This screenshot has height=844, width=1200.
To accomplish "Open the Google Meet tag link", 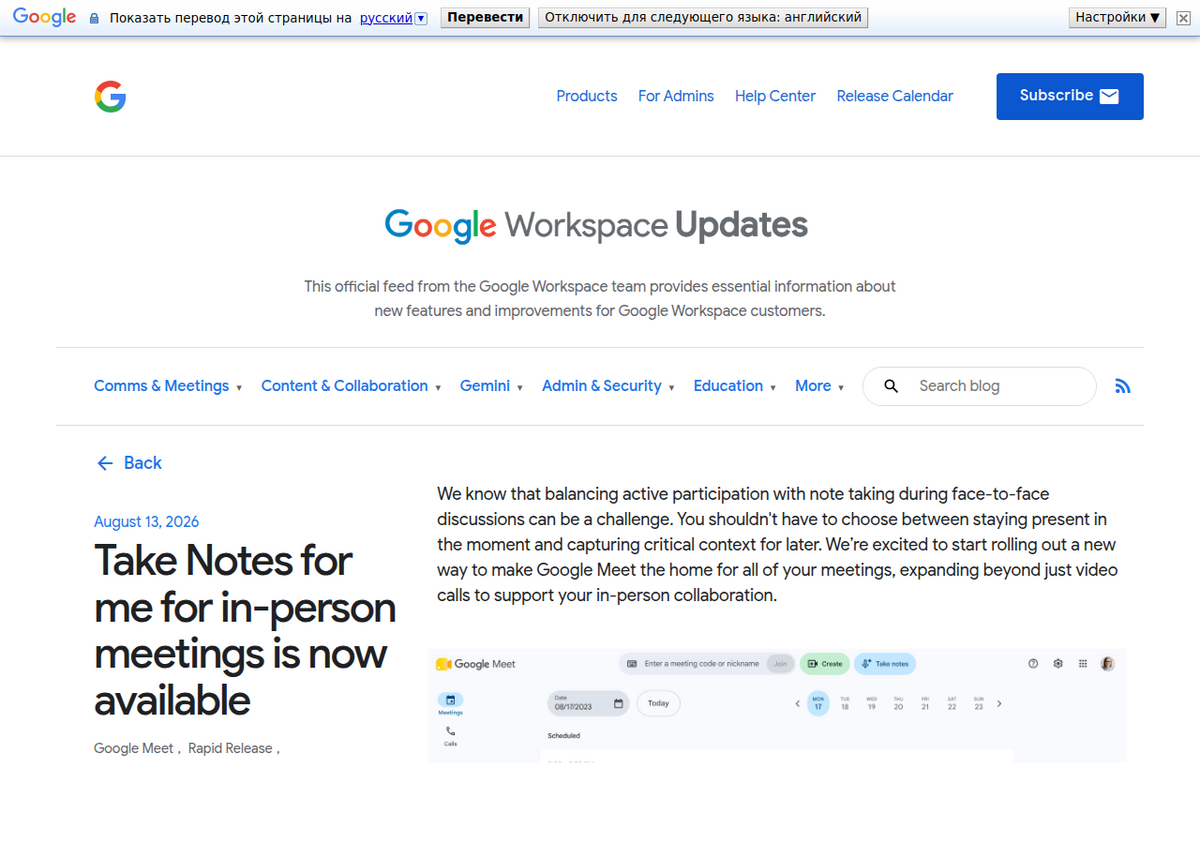I will coord(134,748).
